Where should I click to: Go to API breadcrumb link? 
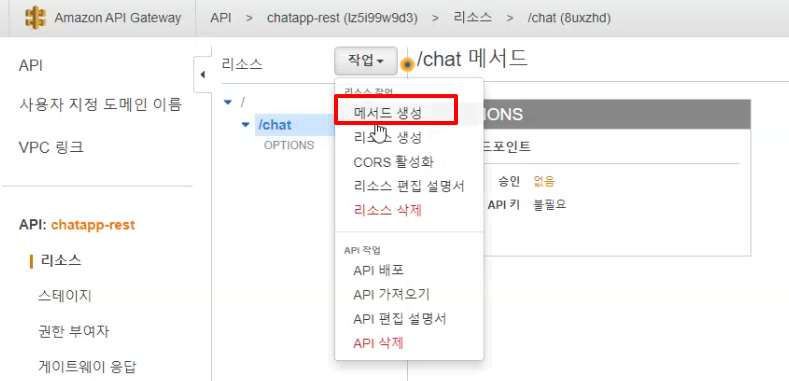pyautogui.click(x=220, y=18)
